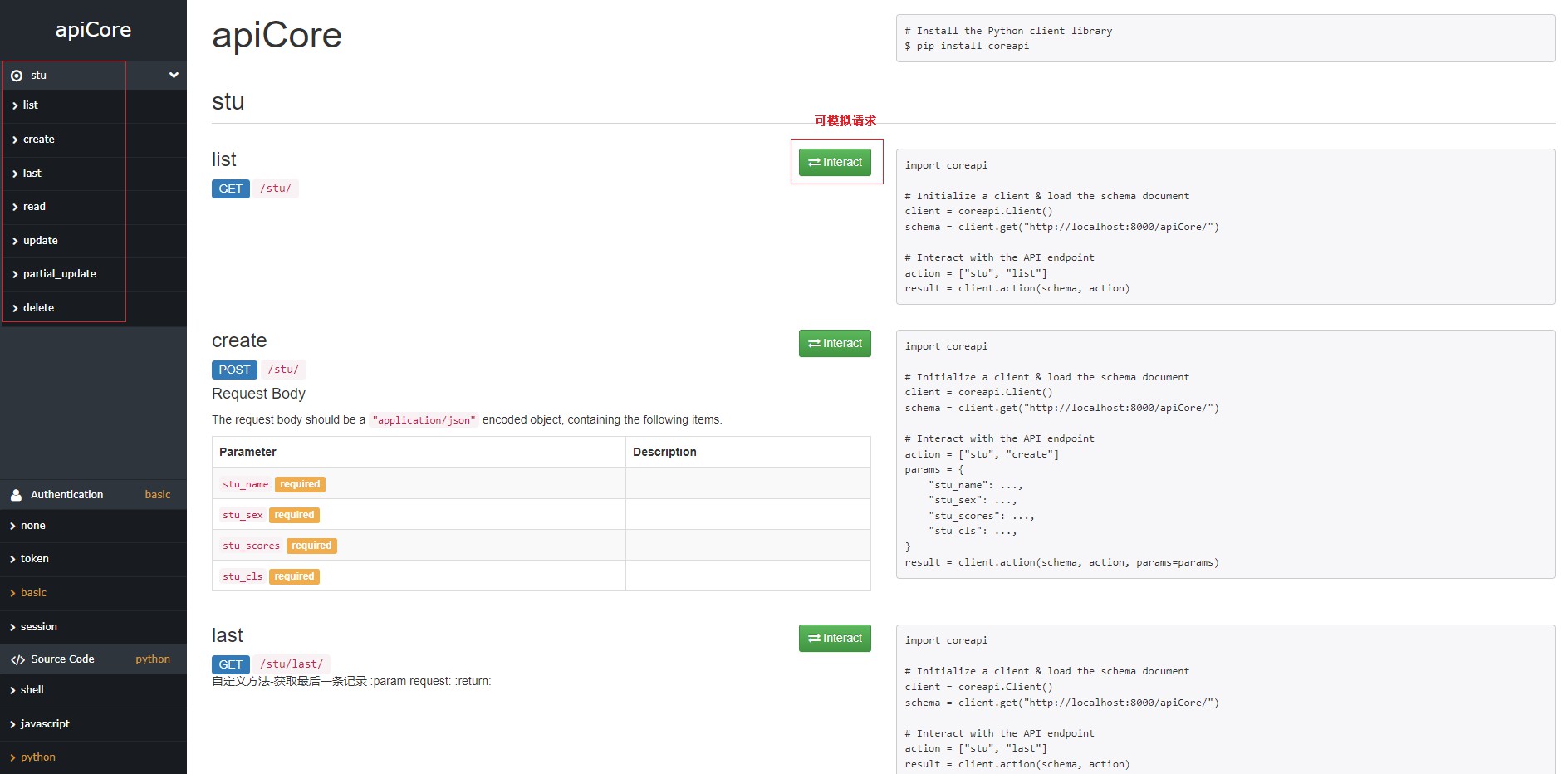Collapse the stu section dropdown chevron

[174, 75]
